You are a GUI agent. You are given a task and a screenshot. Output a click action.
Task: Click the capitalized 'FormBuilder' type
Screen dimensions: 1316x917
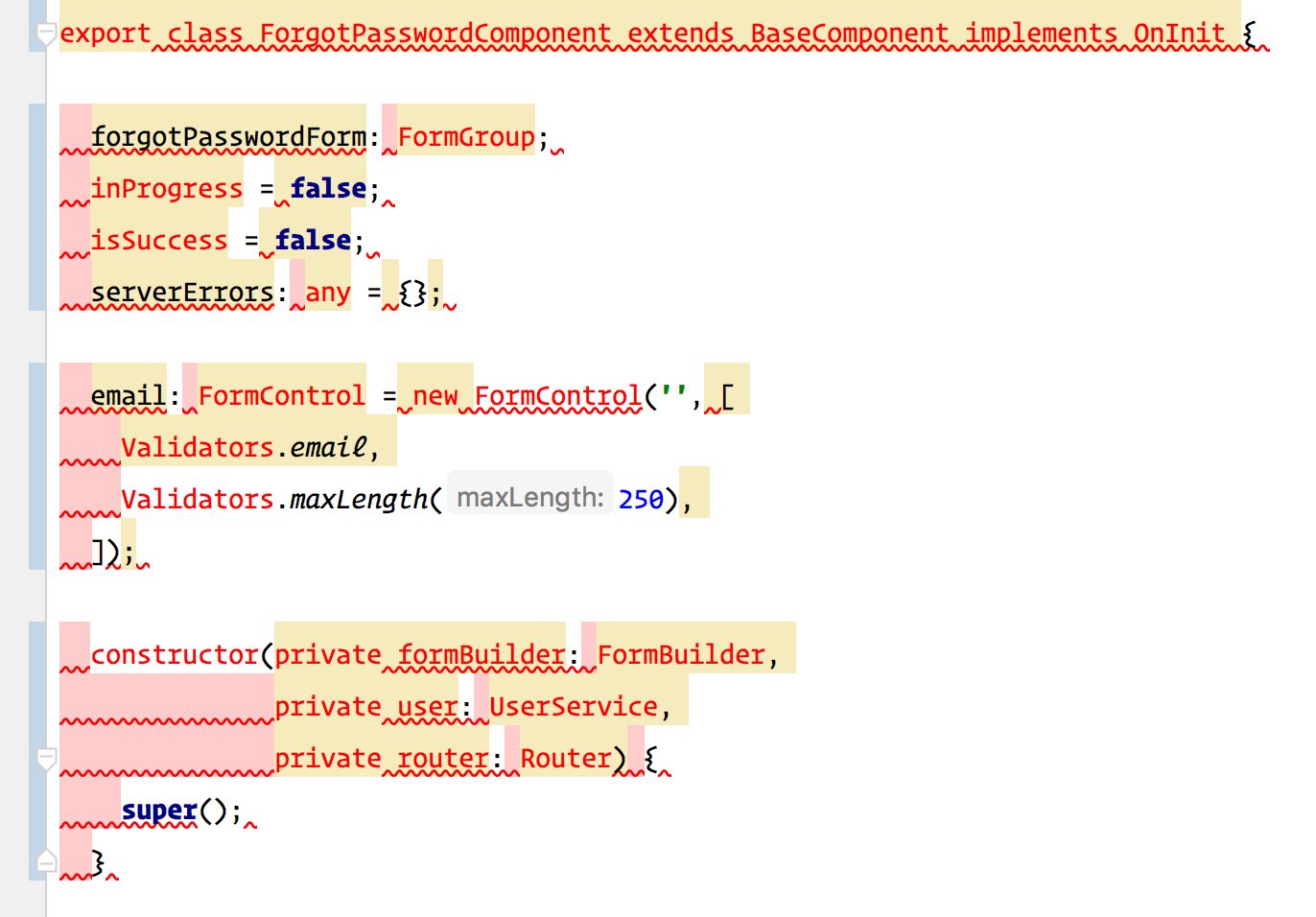(x=681, y=655)
